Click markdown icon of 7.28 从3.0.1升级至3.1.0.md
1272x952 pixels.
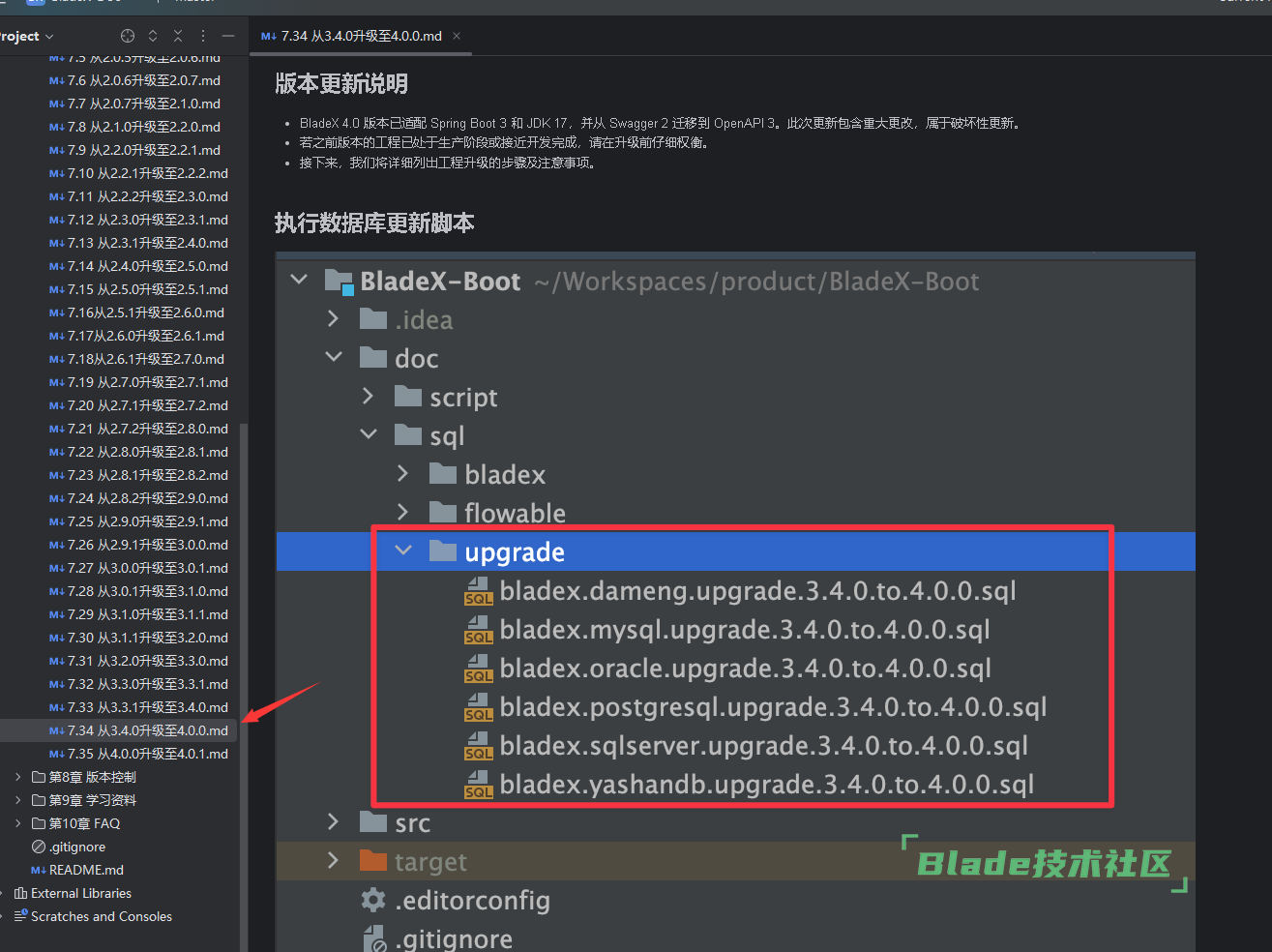[57, 592]
